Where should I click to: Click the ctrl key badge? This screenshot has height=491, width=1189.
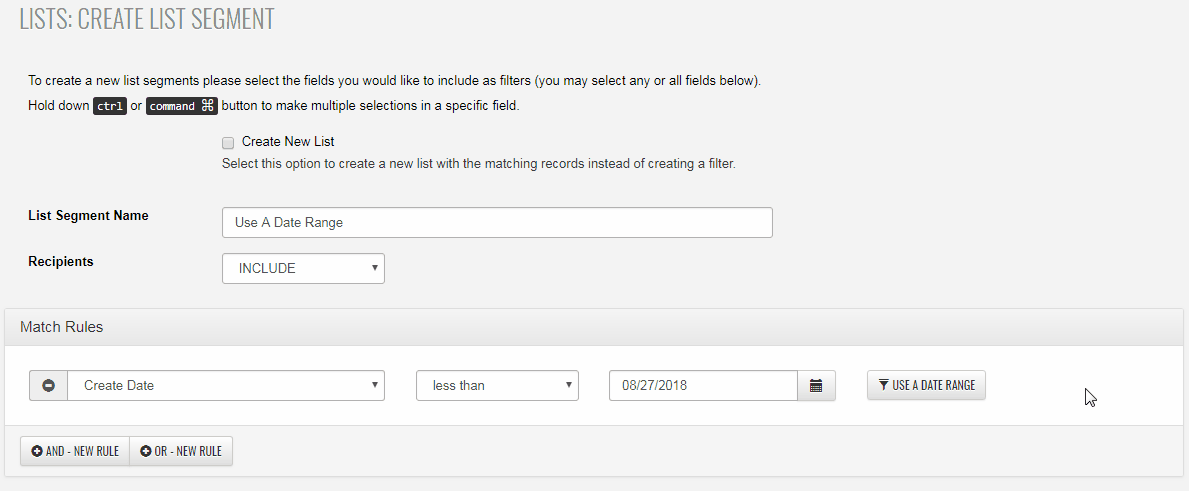tap(110, 106)
